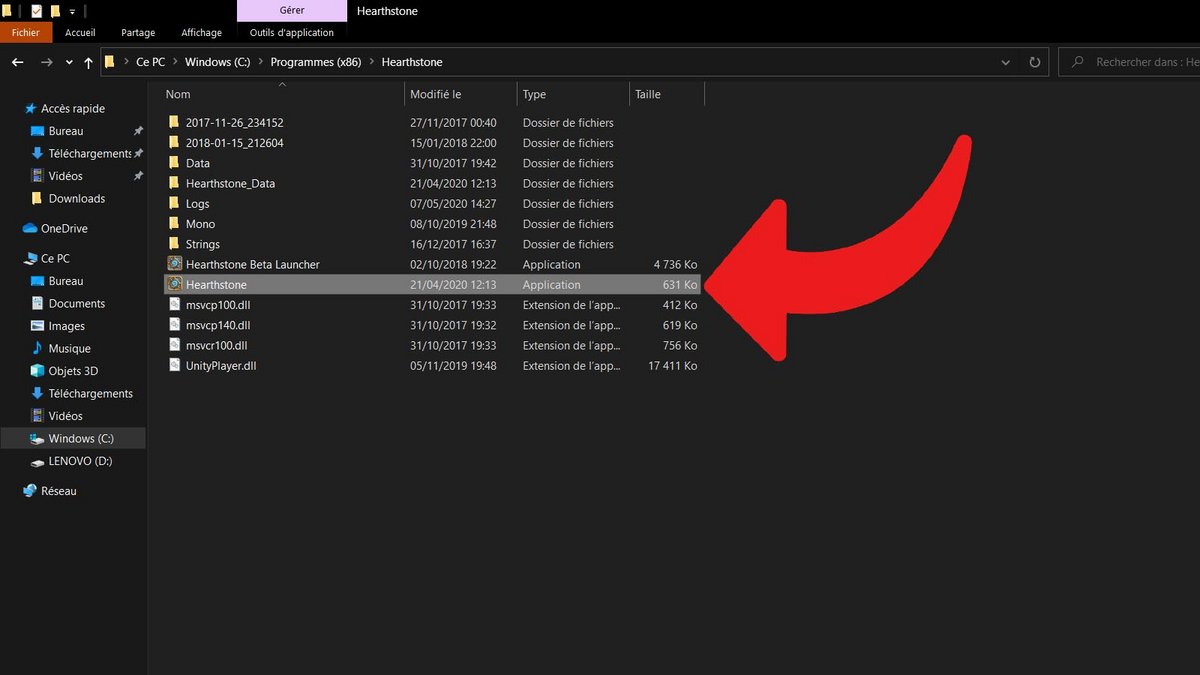Open Réseau in the sidebar
This screenshot has height=675, width=1200.
click(59, 491)
